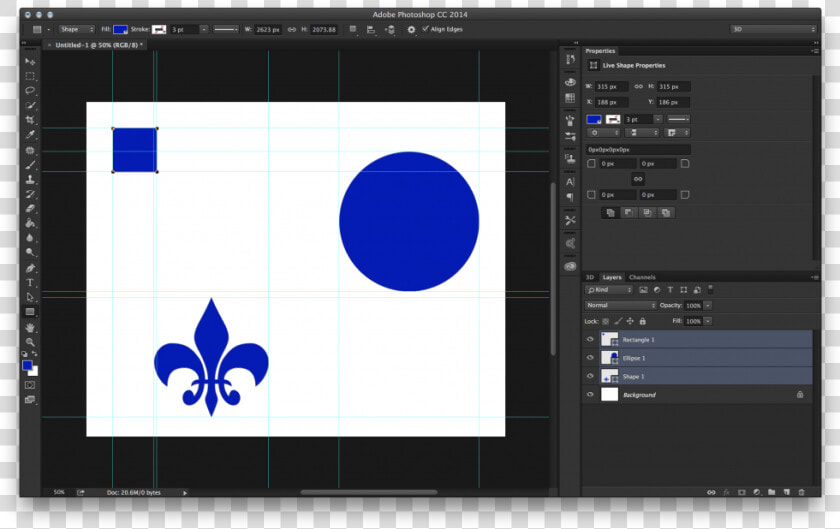Image resolution: width=840 pixels, height=529 pixels.
Task: Toggle Align Edges checkbox
Action: pyautogui.click(x=425, y=28)
